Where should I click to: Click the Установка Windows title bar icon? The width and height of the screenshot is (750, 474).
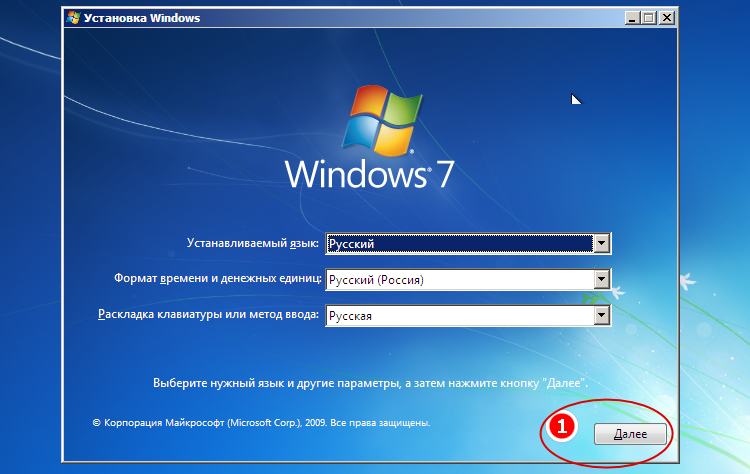coord(74,18)
